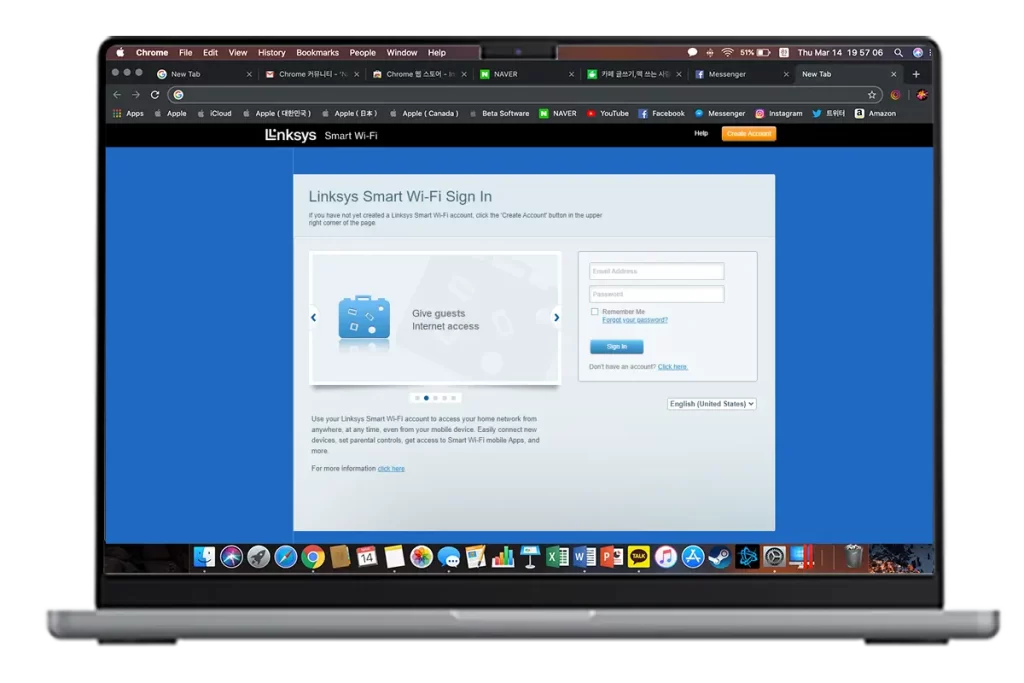Switch to the Chrome 커뮤니티 tab
The height and width of the screenshot is (683, 1024).
tap(312, 74)
